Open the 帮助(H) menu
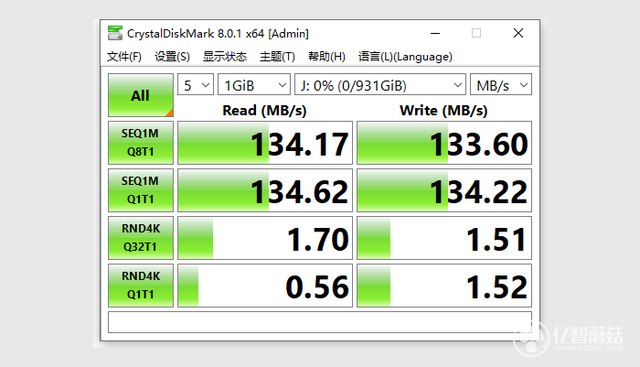The height and width of the screenshot is (367, 640). coord(327,56)
